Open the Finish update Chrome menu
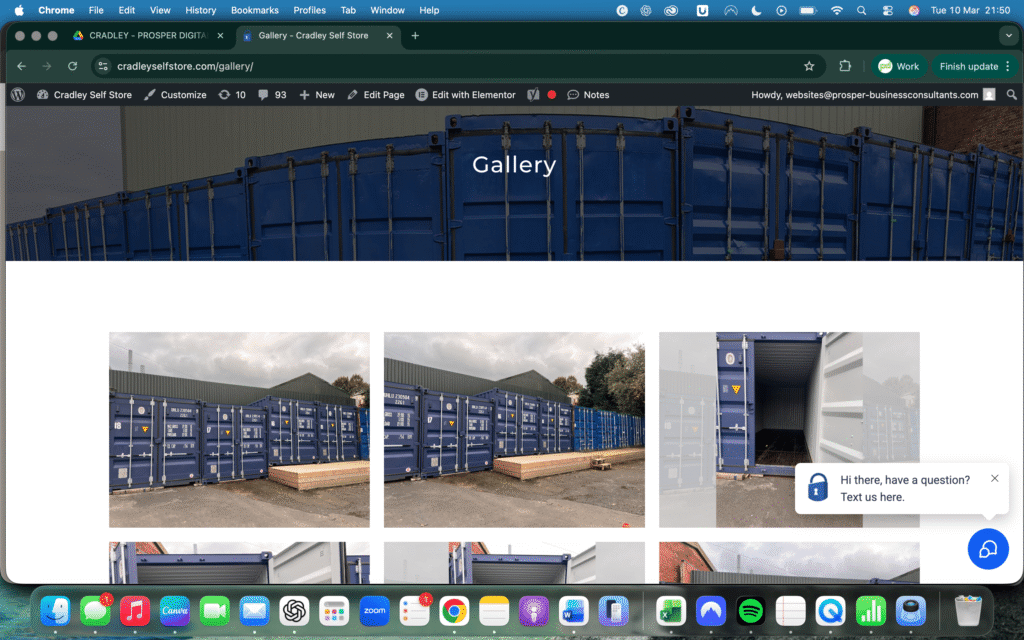This screenshot has width=1024, height=640. [975, 66]
